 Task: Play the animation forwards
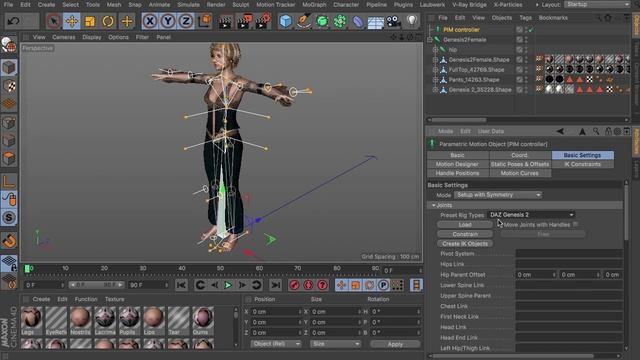click(228, 285)
